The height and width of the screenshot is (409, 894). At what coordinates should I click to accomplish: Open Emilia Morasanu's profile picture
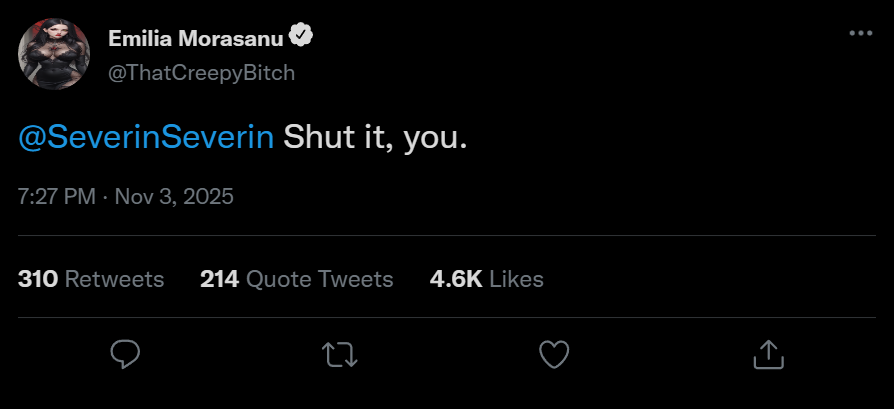[x=48, y=54]
